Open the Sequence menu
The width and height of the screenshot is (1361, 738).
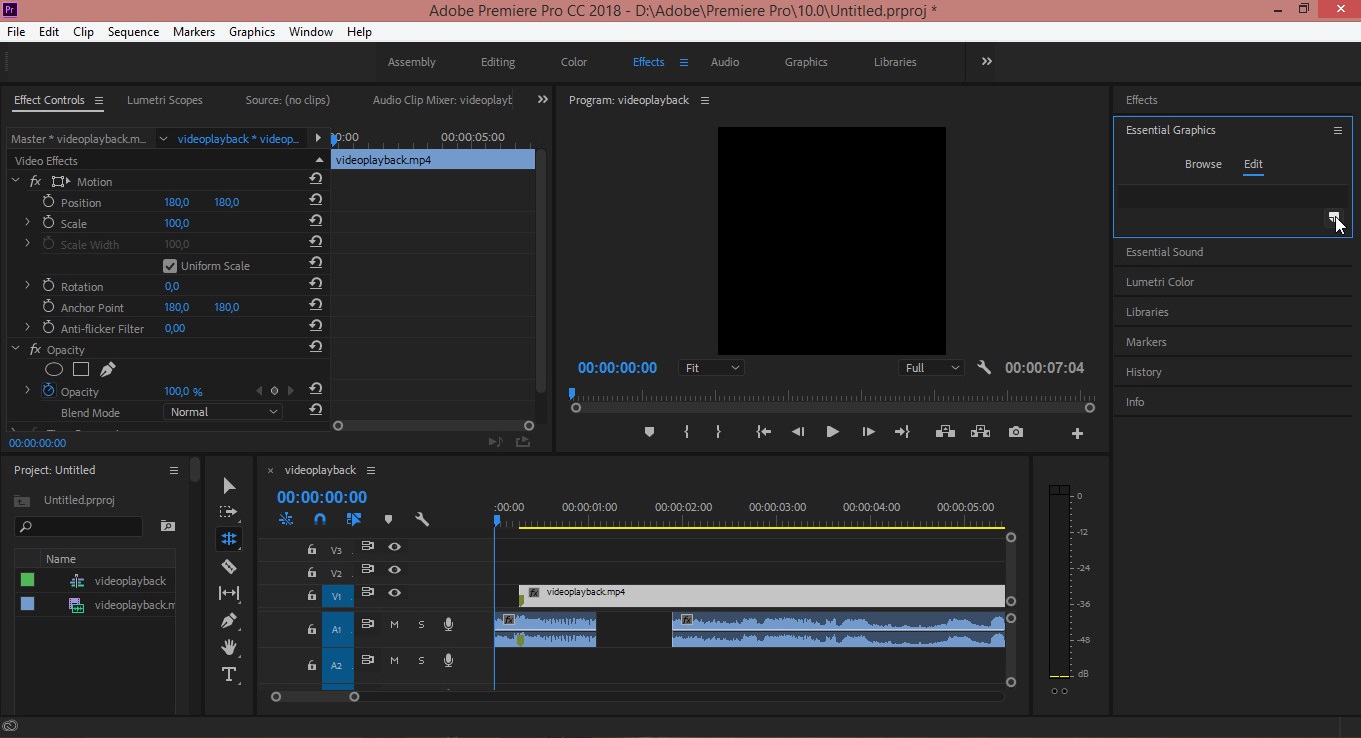pyautogui.click(x=133, y=32)
